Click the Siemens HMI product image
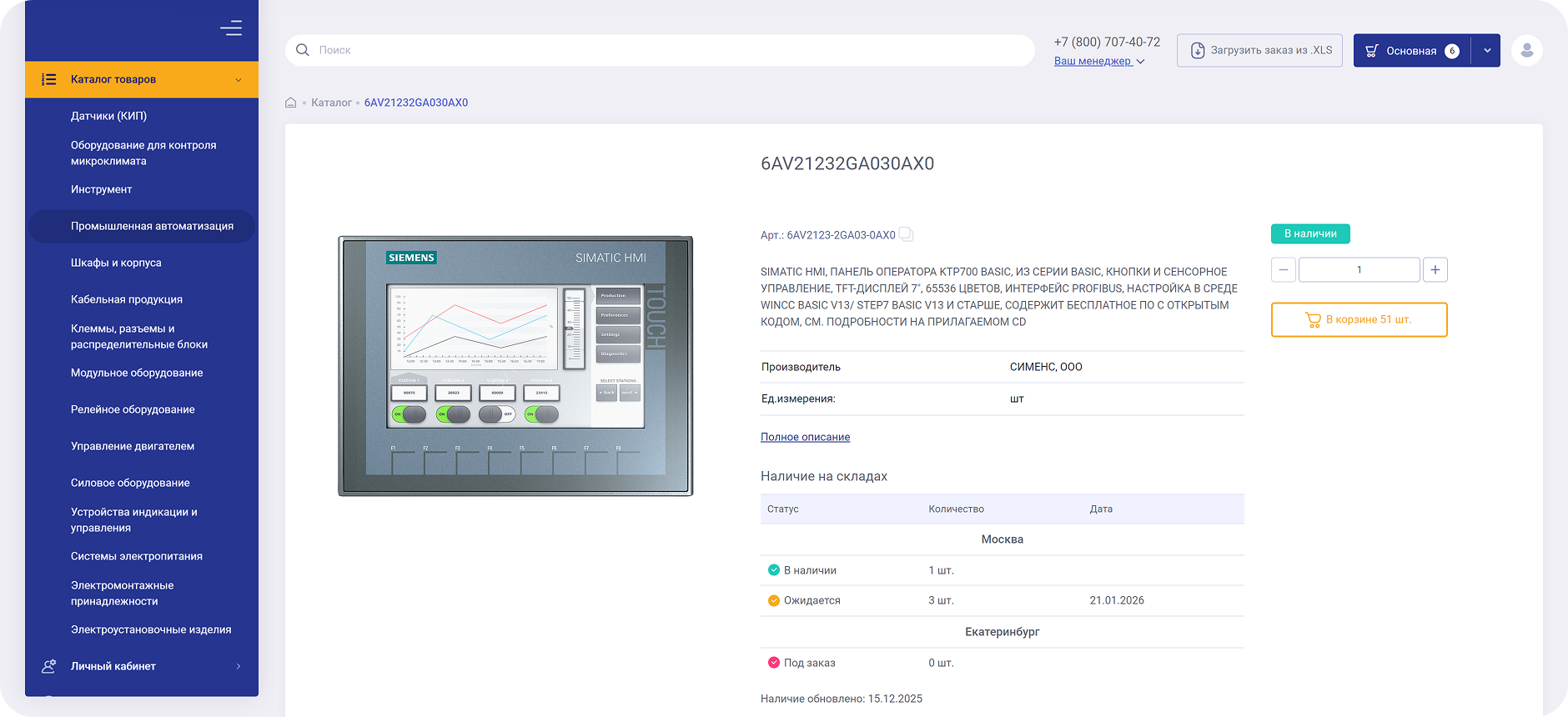Viewport: 1568px width, 717px height. point(515,366)
